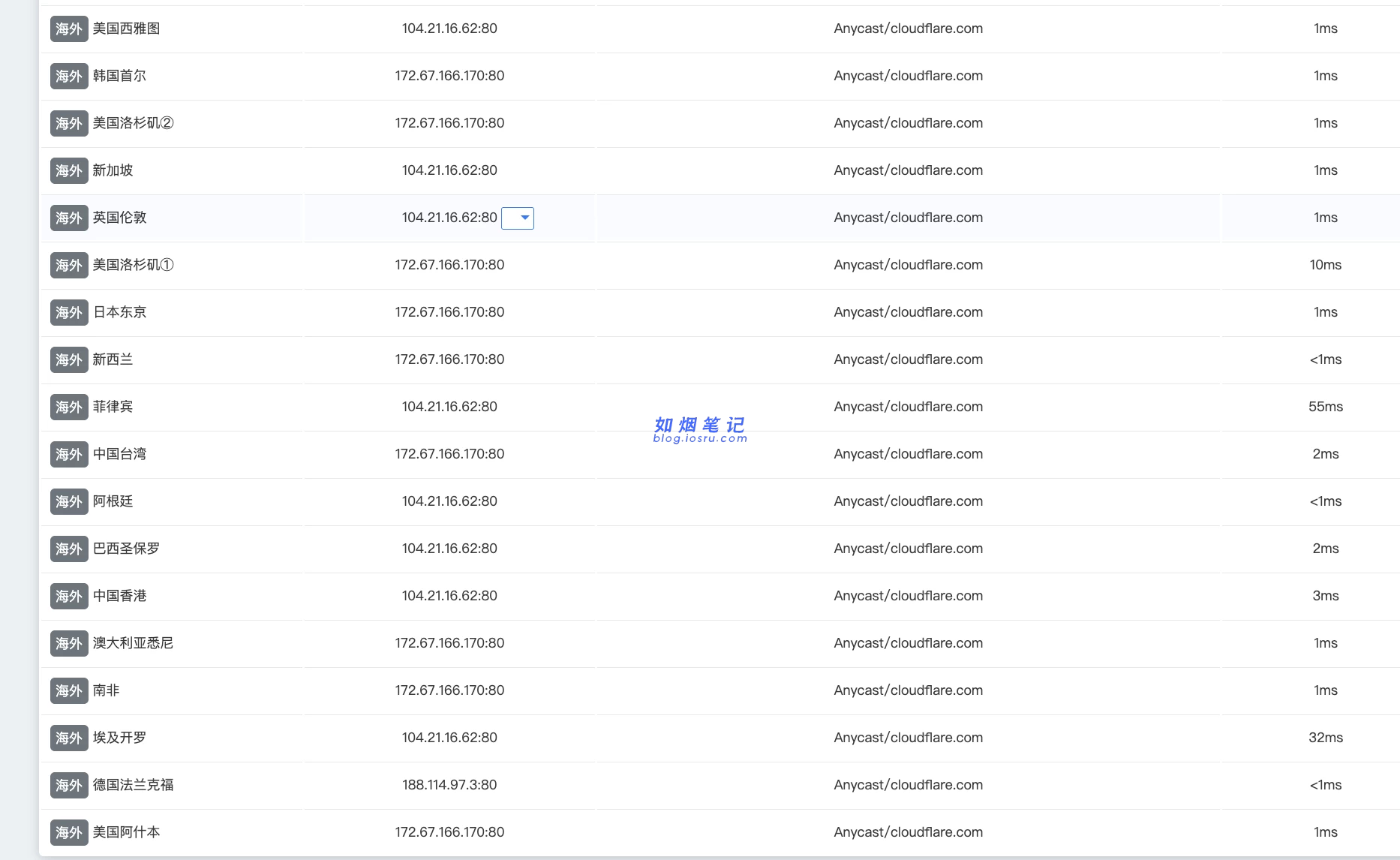Click the 海外 badge in the 菲律宾 row
The width and height of the screenshot is (1400, 860).
tap(69, 407)
